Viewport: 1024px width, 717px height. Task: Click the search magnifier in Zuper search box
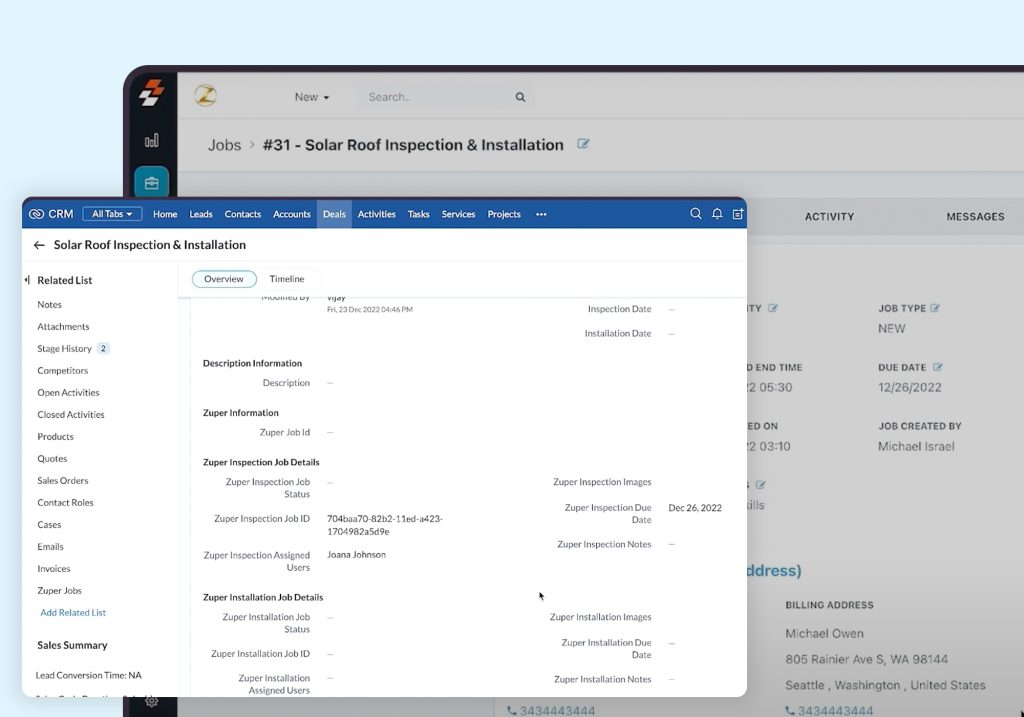click(520, 97)
